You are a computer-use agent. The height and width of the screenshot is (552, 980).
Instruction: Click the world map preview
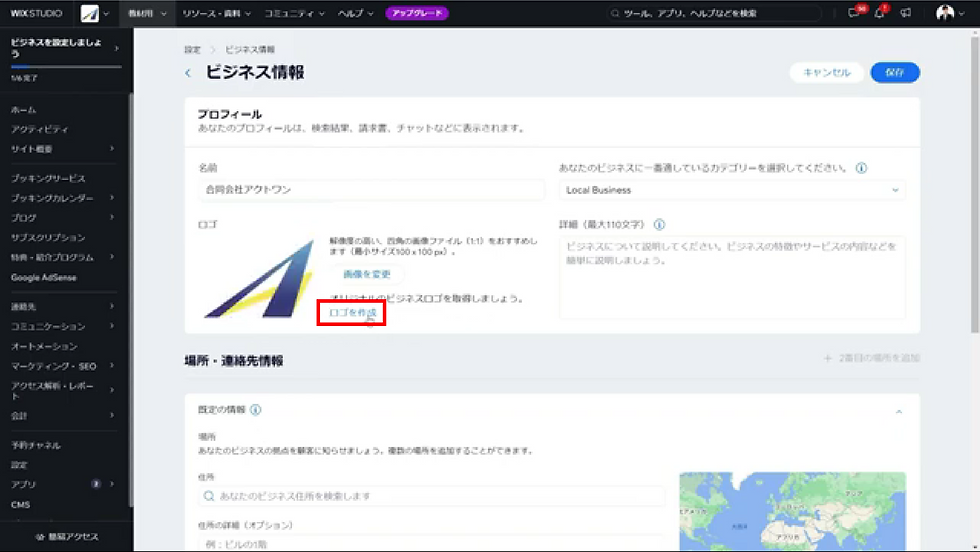click(792, 511)
